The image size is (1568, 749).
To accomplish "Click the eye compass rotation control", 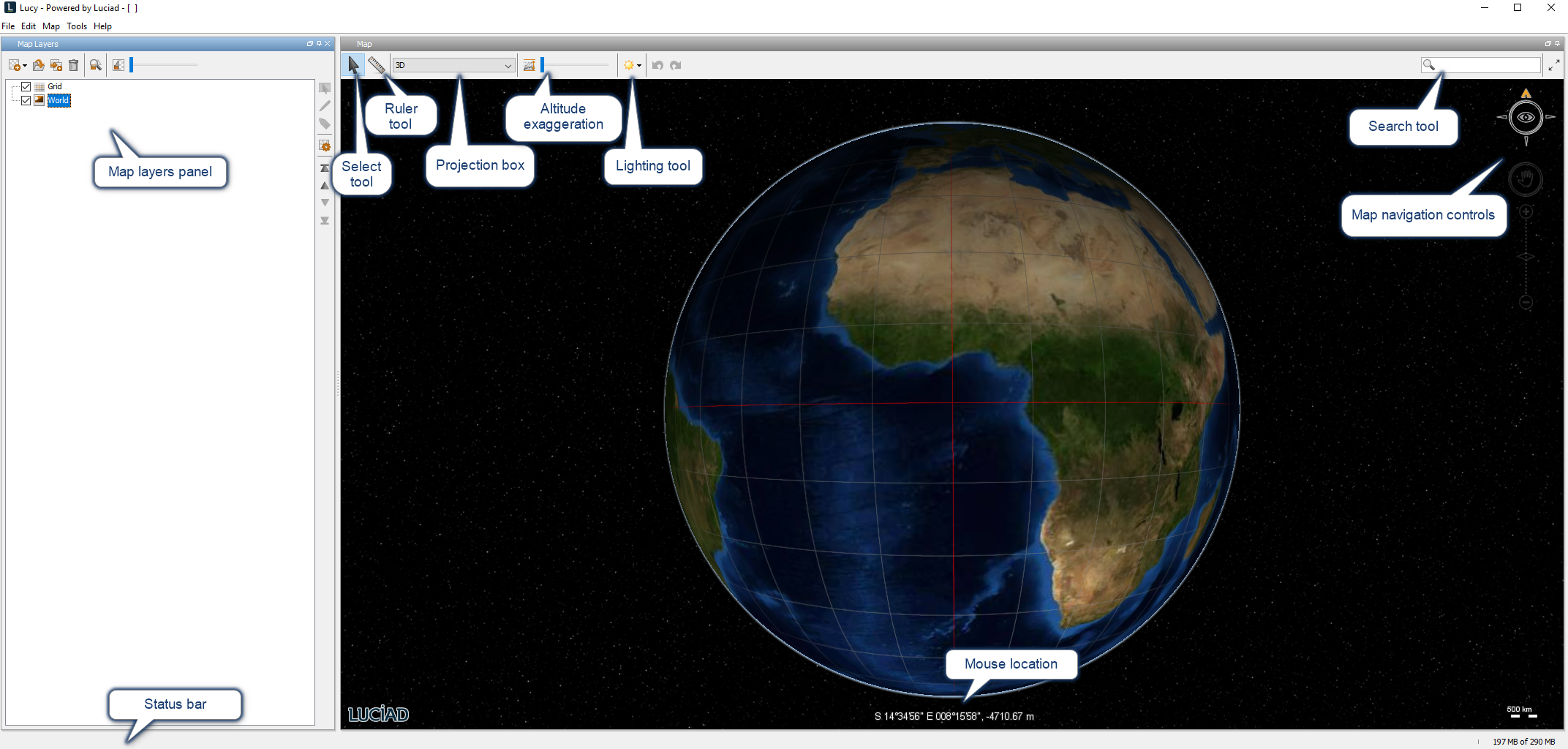I will pyautogui.click(x=1526, y=117).
